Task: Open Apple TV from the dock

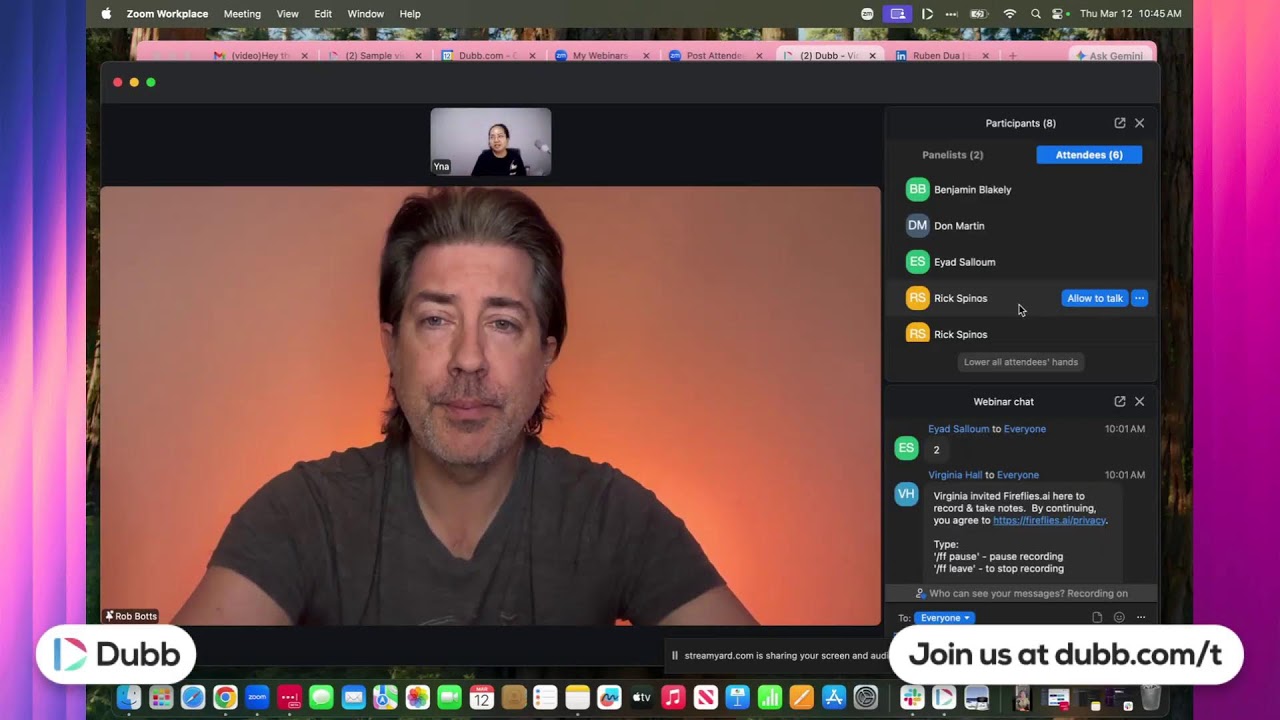Action: pyautogui.click(x=641, y=697)
